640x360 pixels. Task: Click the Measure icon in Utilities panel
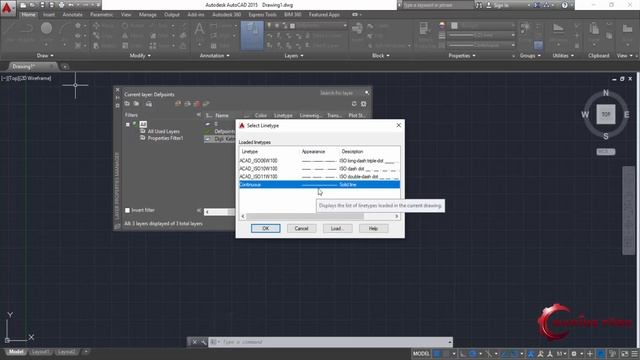coord(558,28)
